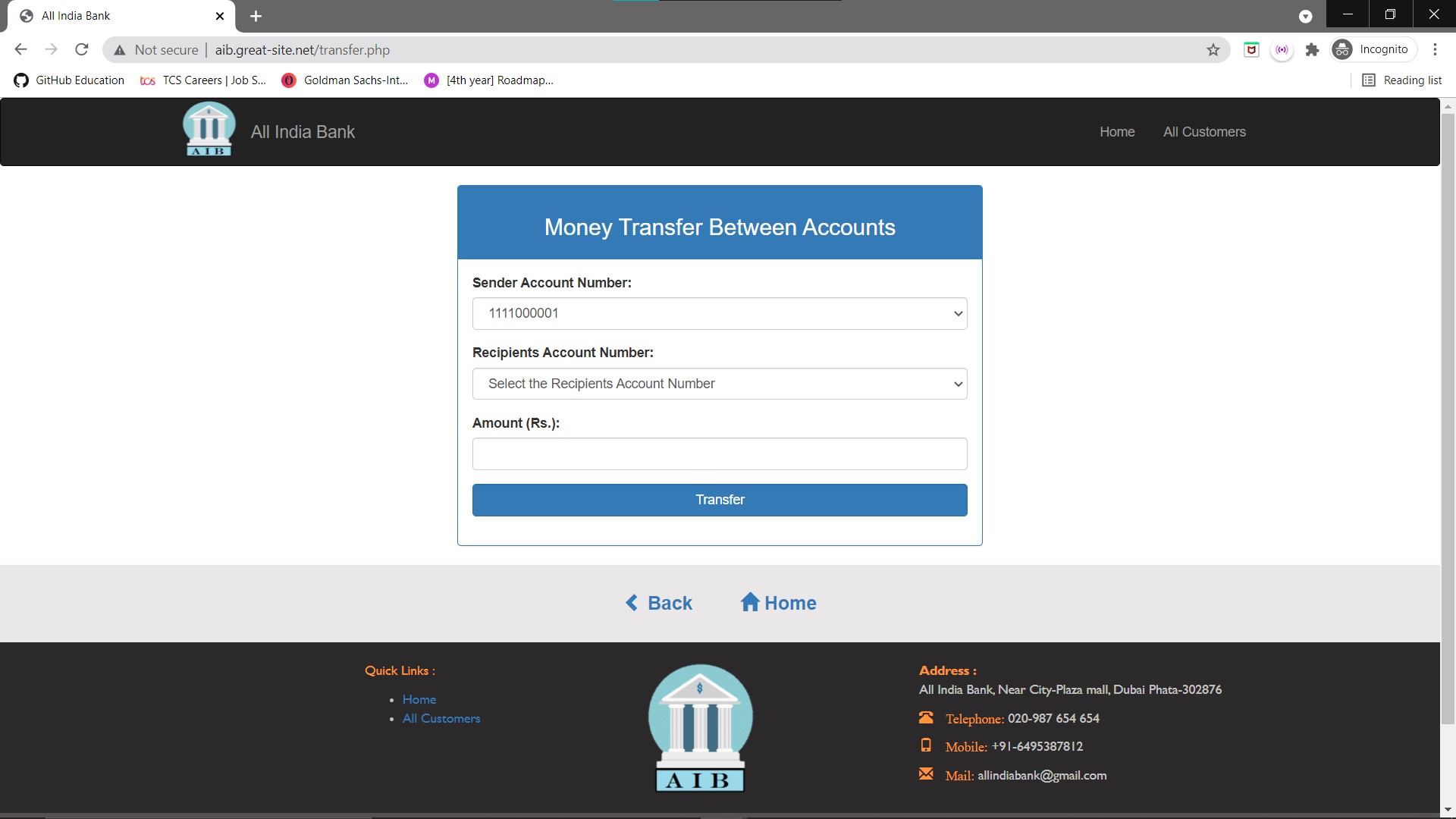Click All India Bank brand text
Image resolution: width=1456 pixels, height=819 pixels.
click(x=303, y=132)
